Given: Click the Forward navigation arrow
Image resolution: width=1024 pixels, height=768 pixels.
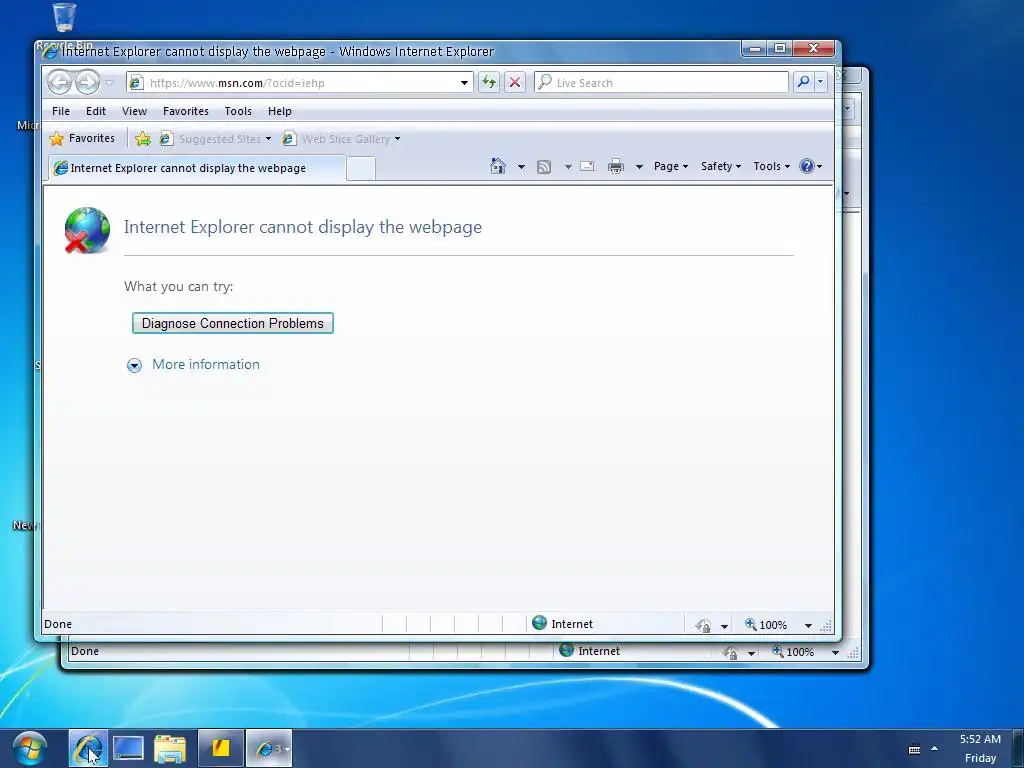Looking at the screenshot, I should click(x=87, y=82).
